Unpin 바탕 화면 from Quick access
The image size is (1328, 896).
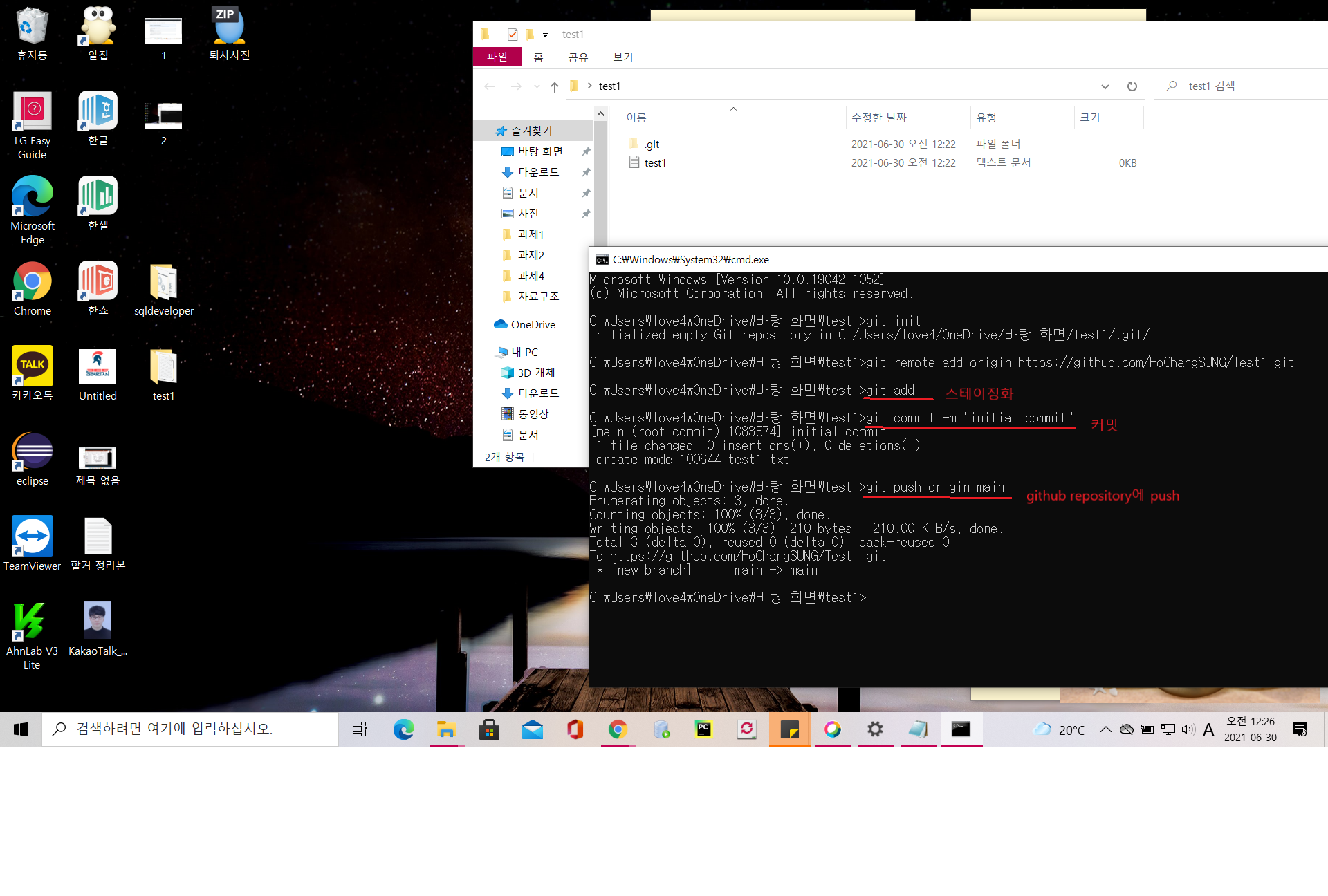pos(585,151)
